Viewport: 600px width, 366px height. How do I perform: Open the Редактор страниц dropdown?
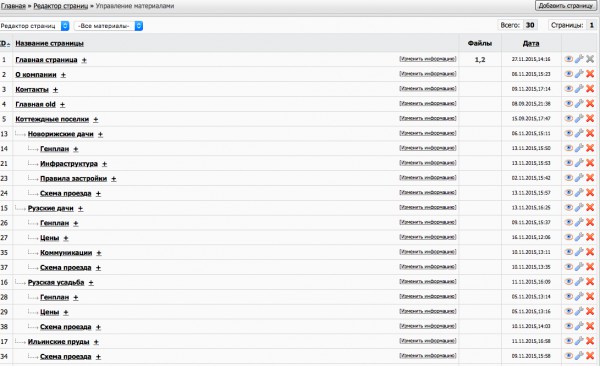[34, 26]
